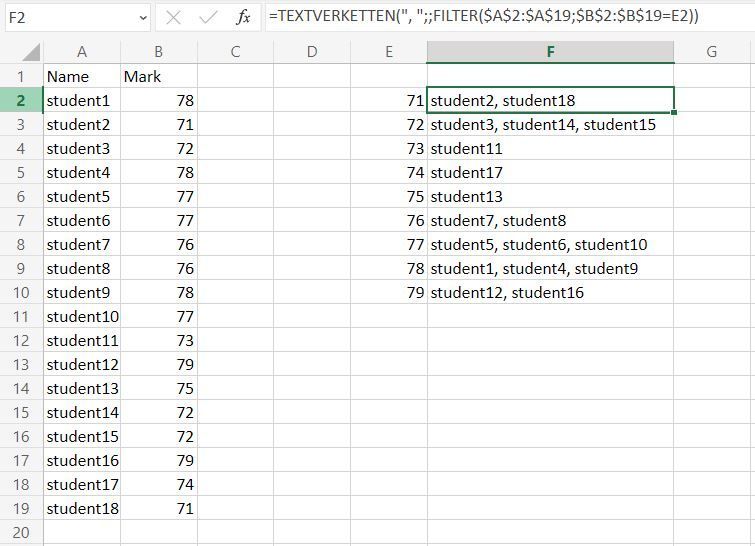755x546 pixels.
Task: Select the value 78 in column E
Action: tap(389, 268)
